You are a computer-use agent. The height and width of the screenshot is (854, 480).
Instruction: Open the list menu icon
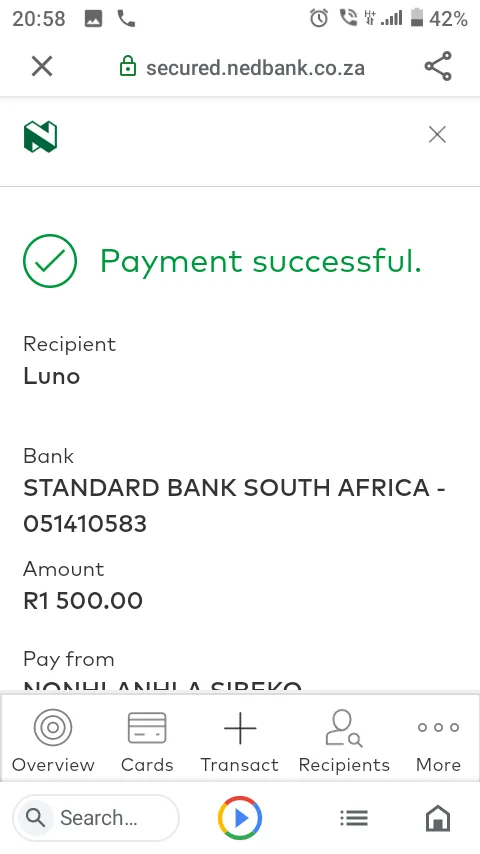[x=354, y=818]
